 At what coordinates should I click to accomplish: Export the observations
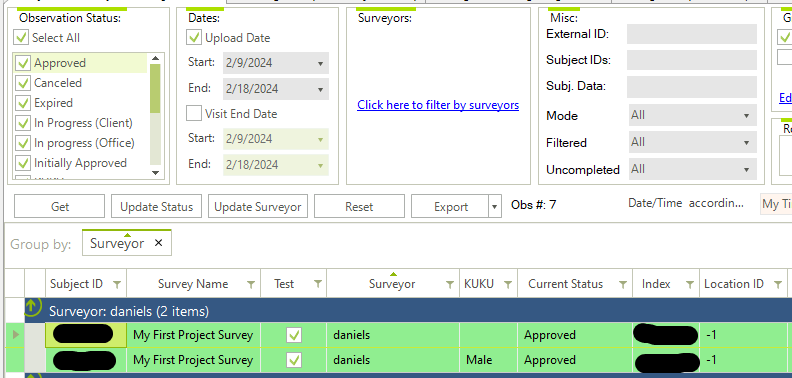(450, 207)
